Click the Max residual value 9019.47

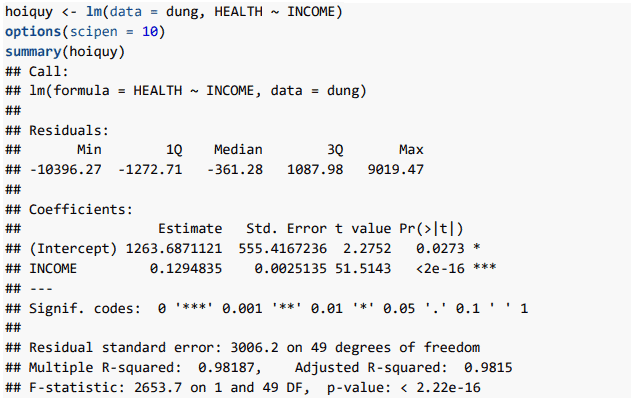coord(395,169)
